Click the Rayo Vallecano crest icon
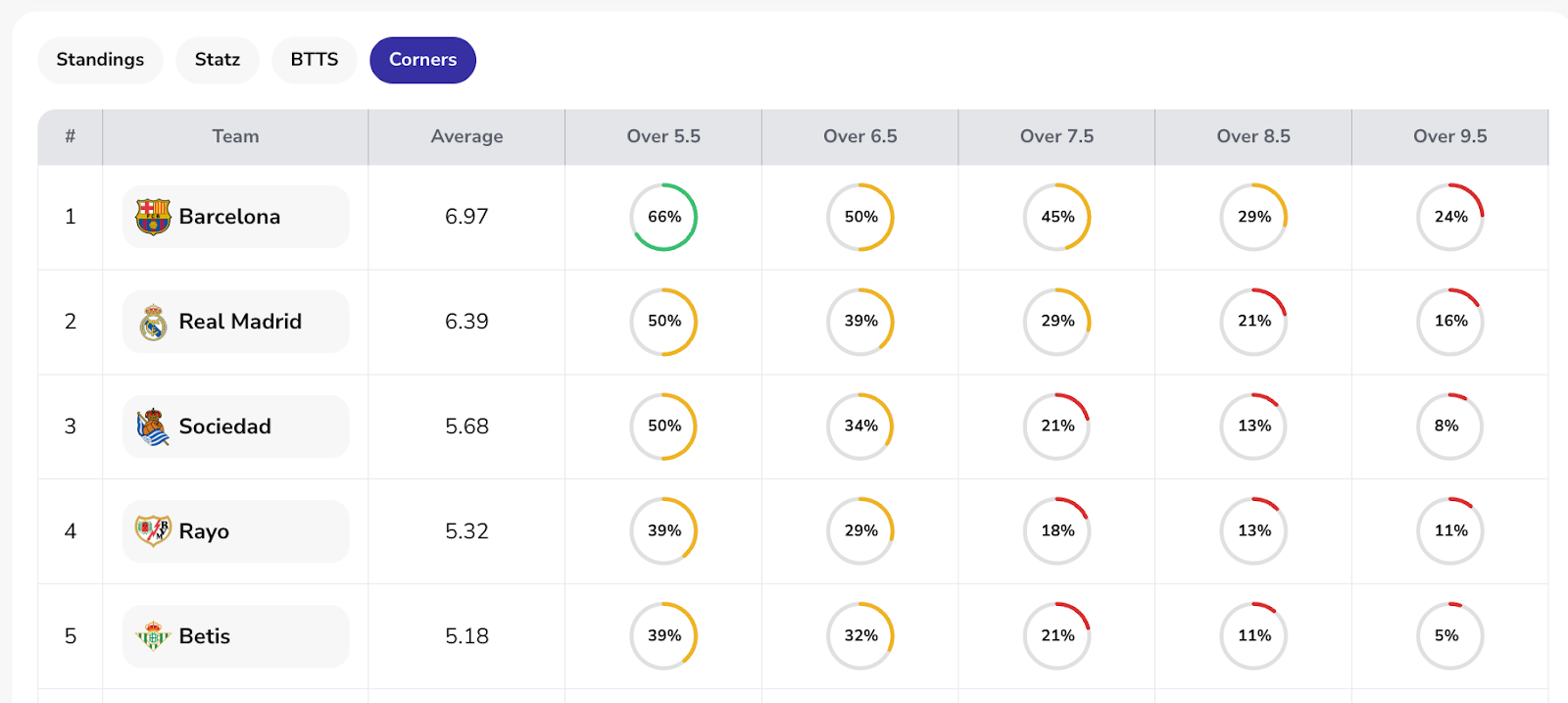The width and height of the screenshot is (1568, 703). coord(153,531)
